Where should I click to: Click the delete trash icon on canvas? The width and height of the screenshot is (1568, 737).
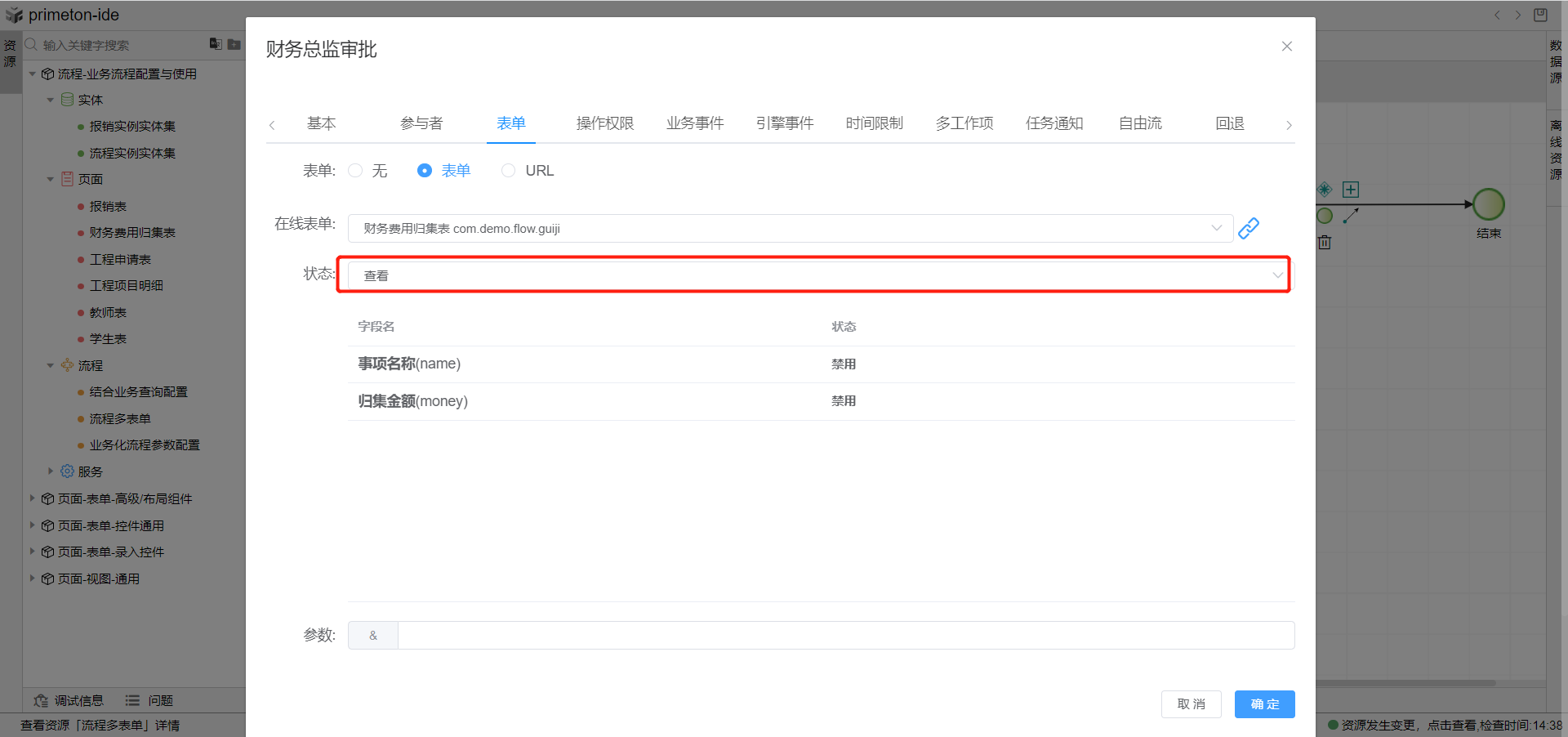pos(1325,243)
